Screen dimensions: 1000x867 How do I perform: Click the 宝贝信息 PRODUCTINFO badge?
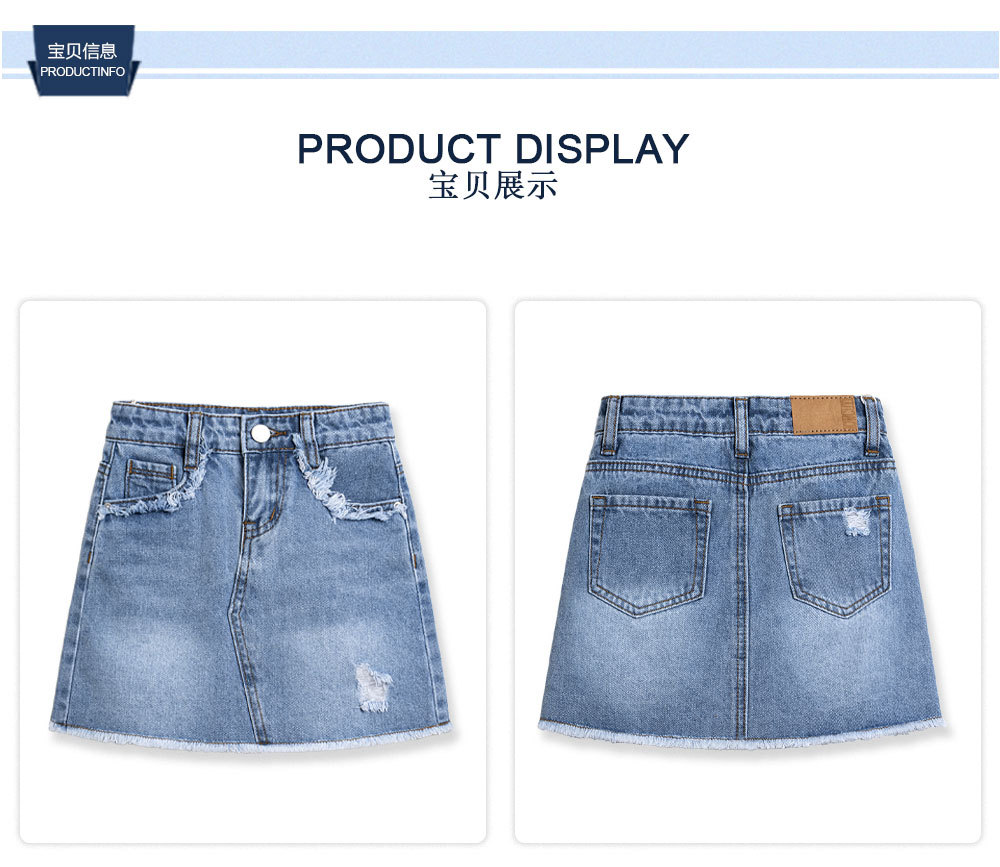pyautogui.click(x=83, y=61)
